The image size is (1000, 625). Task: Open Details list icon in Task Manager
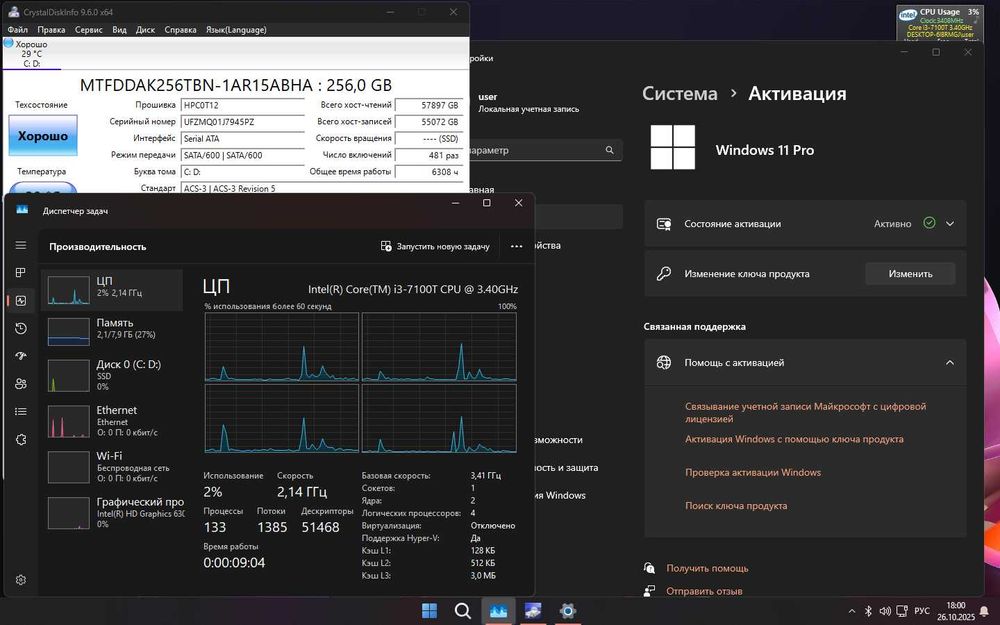[20, 411]
